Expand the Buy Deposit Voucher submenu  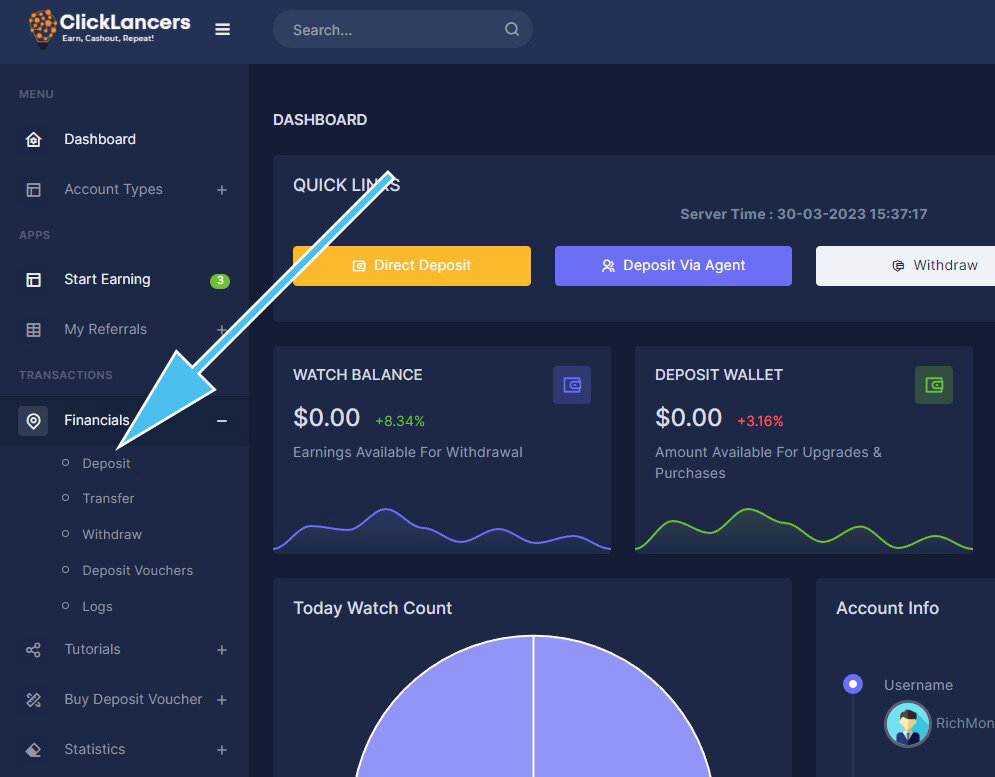221,700
